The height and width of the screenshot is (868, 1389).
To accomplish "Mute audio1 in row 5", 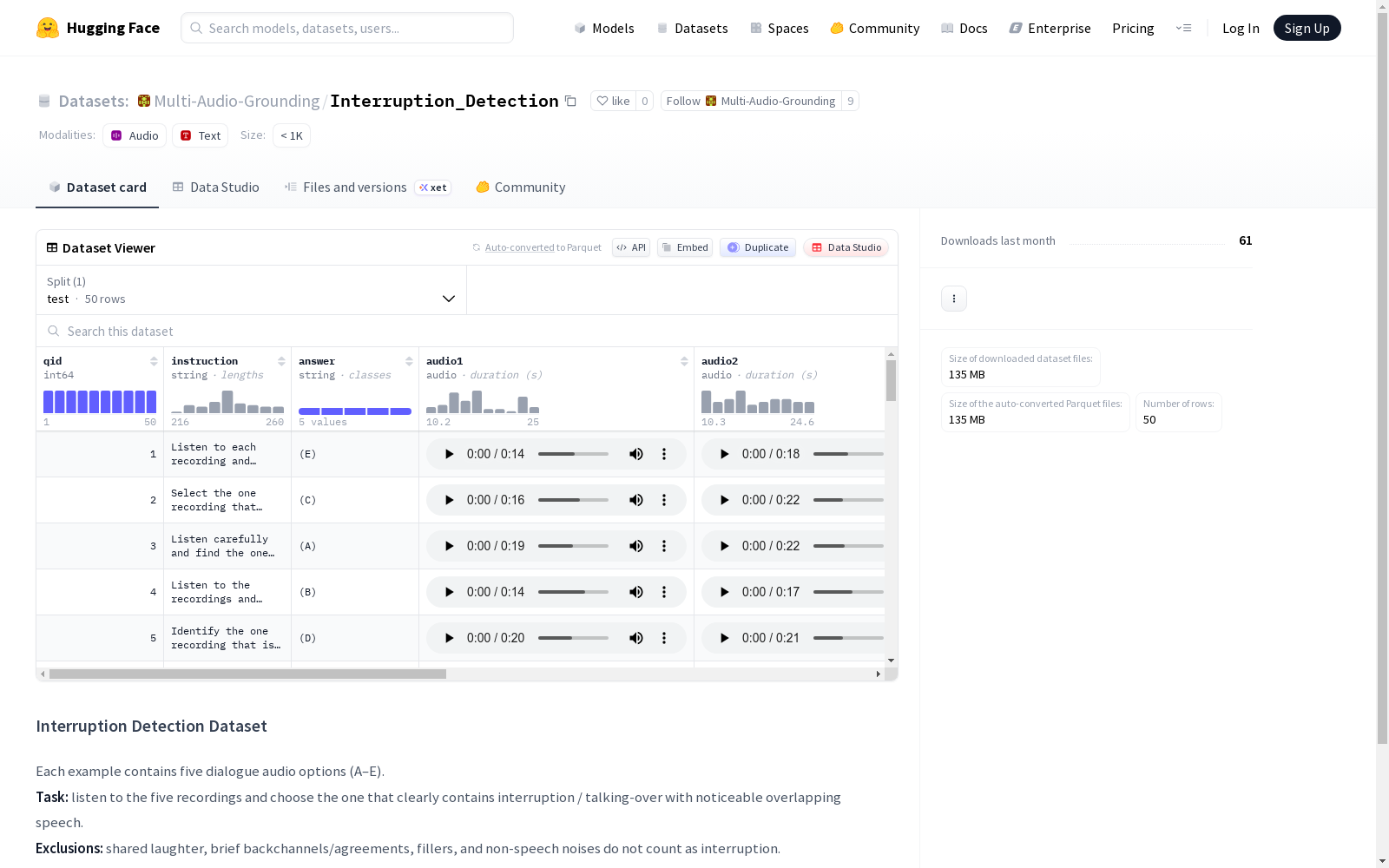I will point(636,638).
